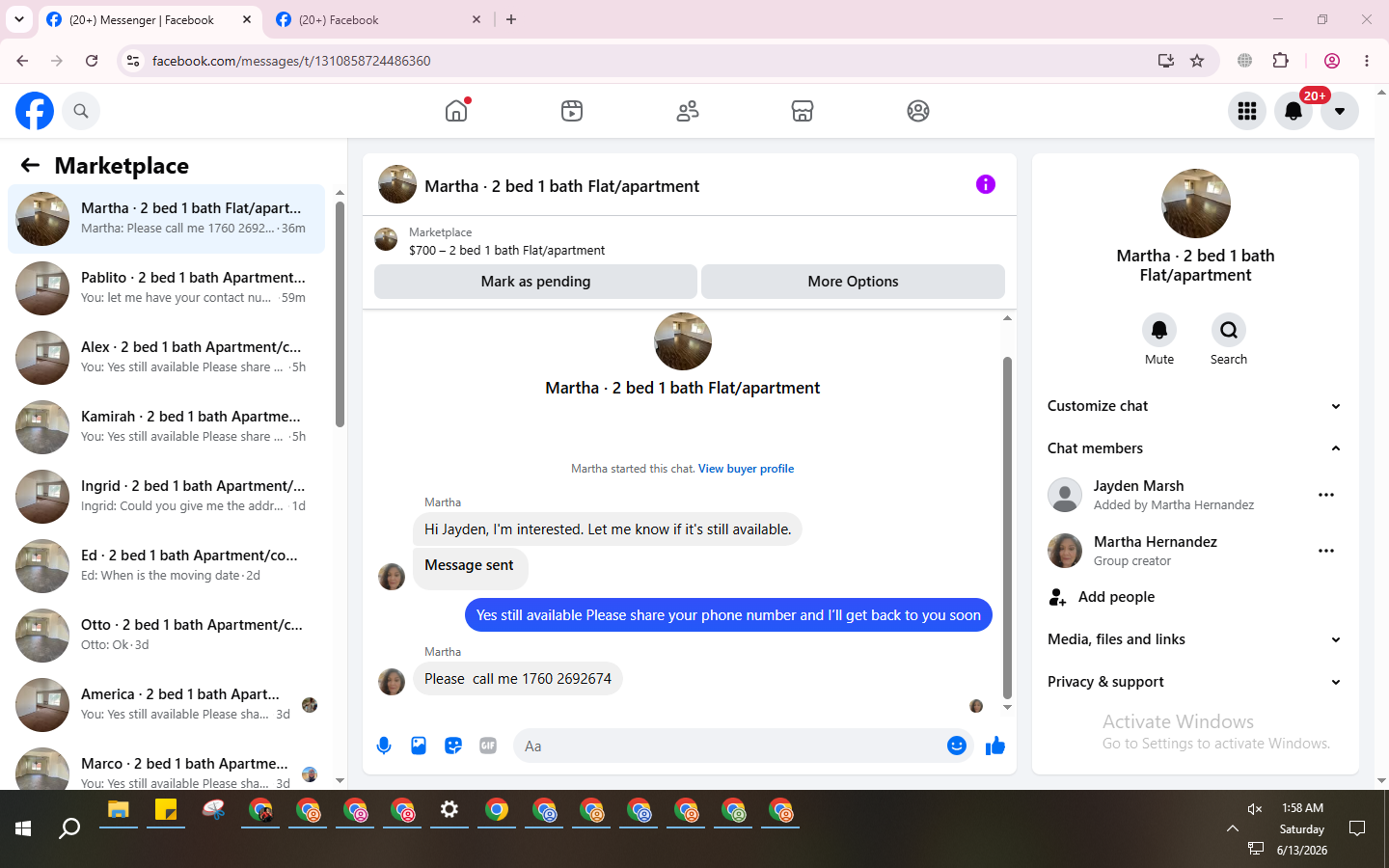1389x868 pixels.
Task: Reload the page
Action: [92, 61]
